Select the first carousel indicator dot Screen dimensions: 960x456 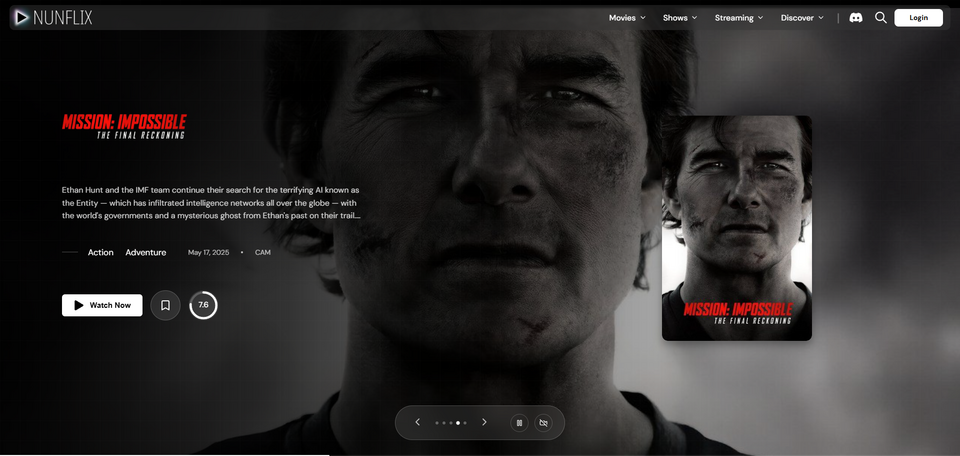point(437,422)
